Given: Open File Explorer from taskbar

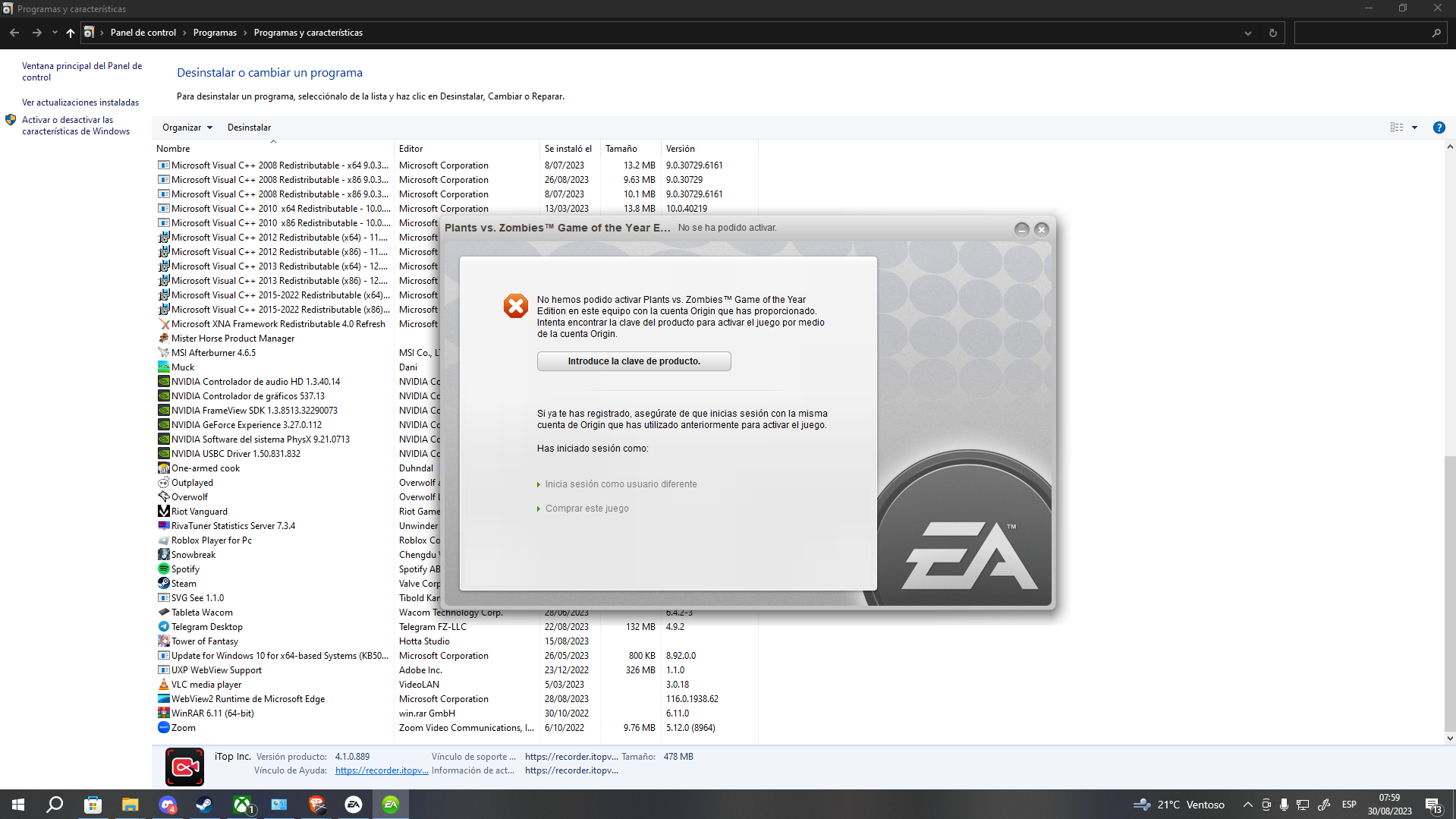Looking at the screenshot, I should click(x=130, y=805).
